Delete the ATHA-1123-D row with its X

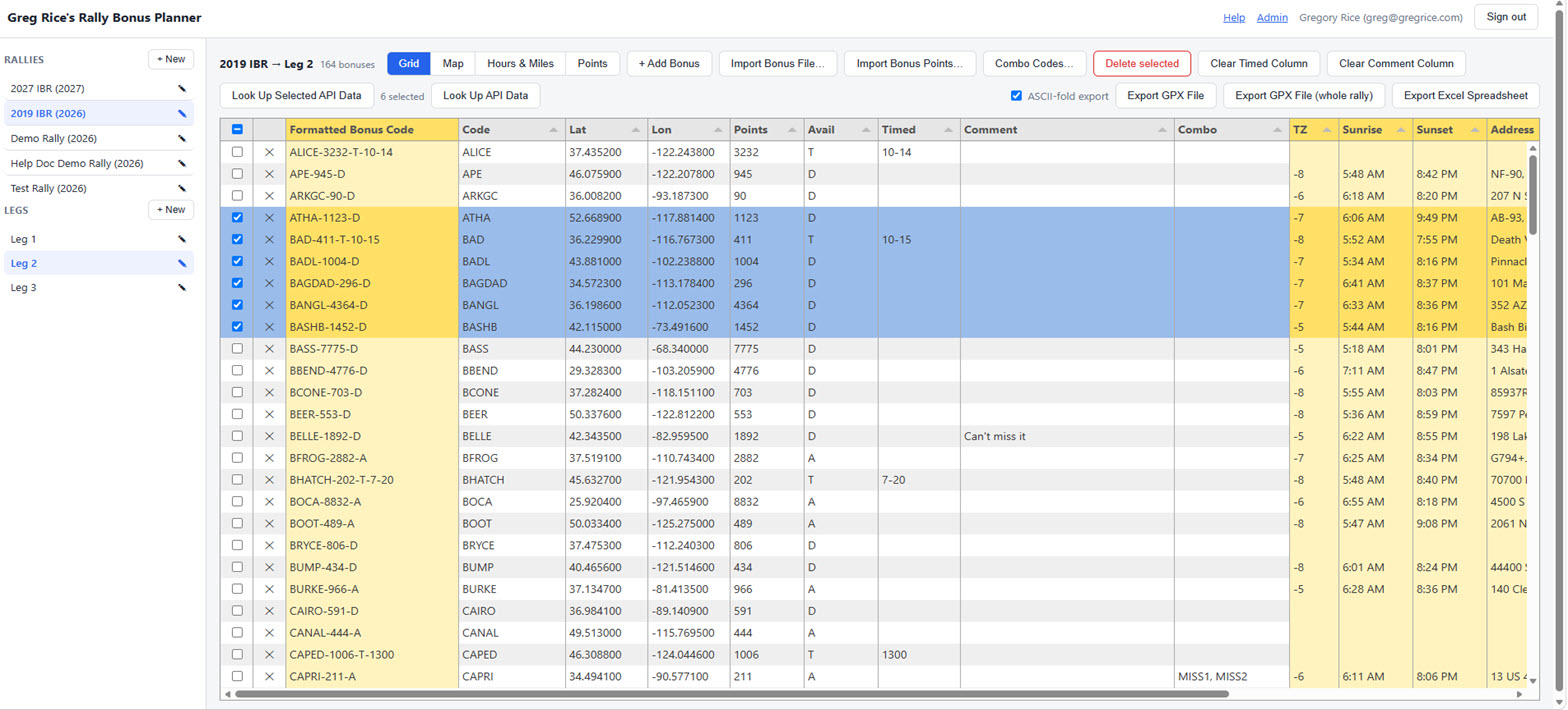(x=269, y=218)
